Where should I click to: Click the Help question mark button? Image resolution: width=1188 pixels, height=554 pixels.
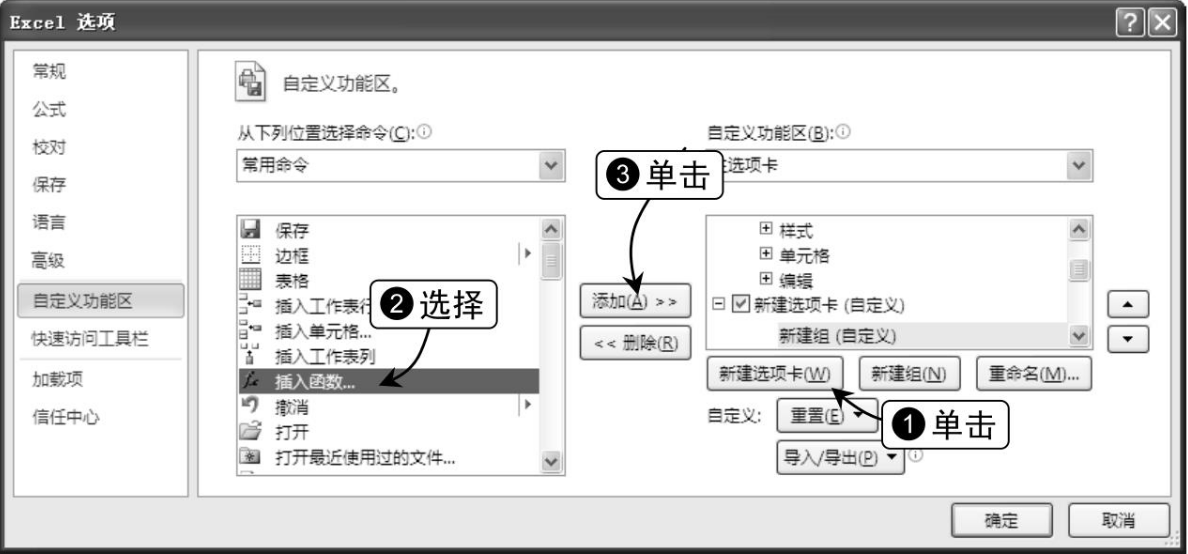coord(1130,23)
